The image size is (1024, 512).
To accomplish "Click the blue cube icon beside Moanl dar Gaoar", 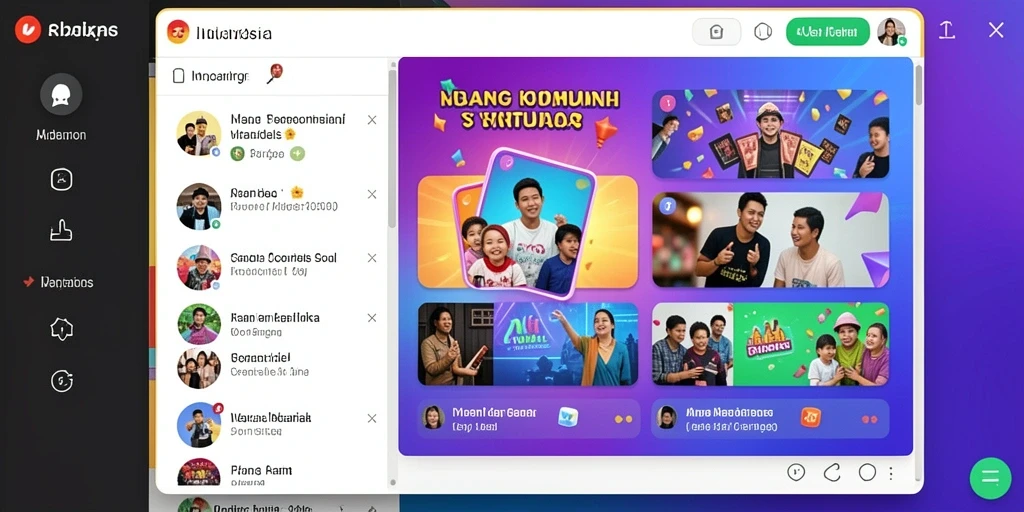I will click(x=568, y=417).
